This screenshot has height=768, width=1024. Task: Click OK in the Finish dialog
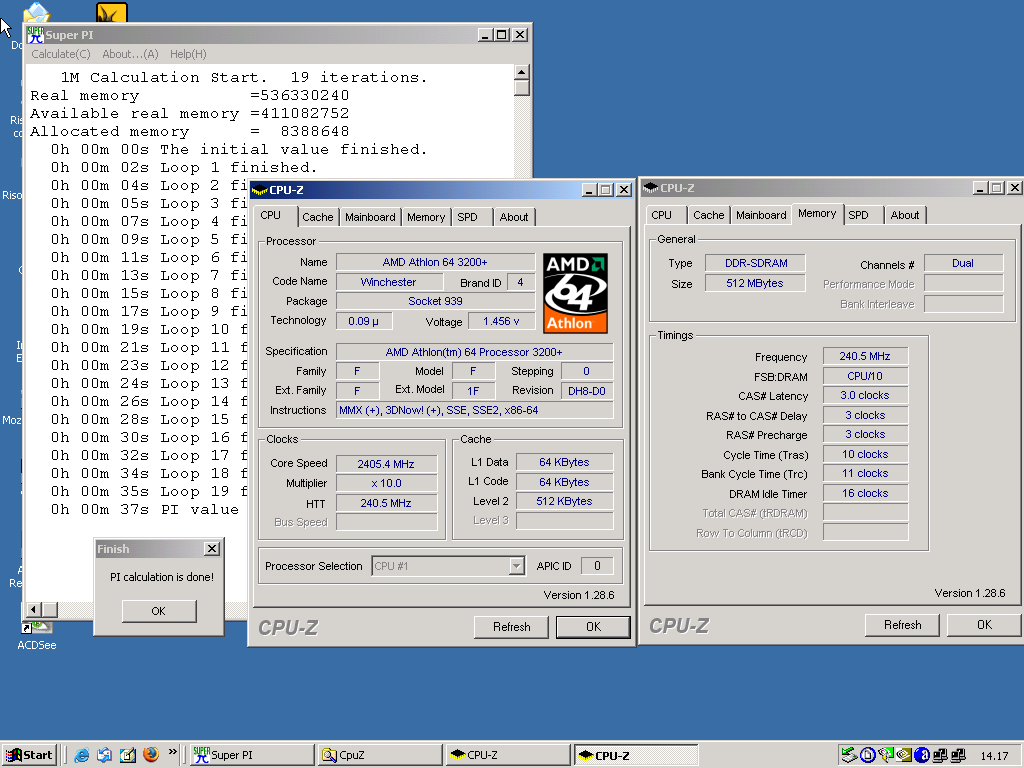click(x=159, y=611)
